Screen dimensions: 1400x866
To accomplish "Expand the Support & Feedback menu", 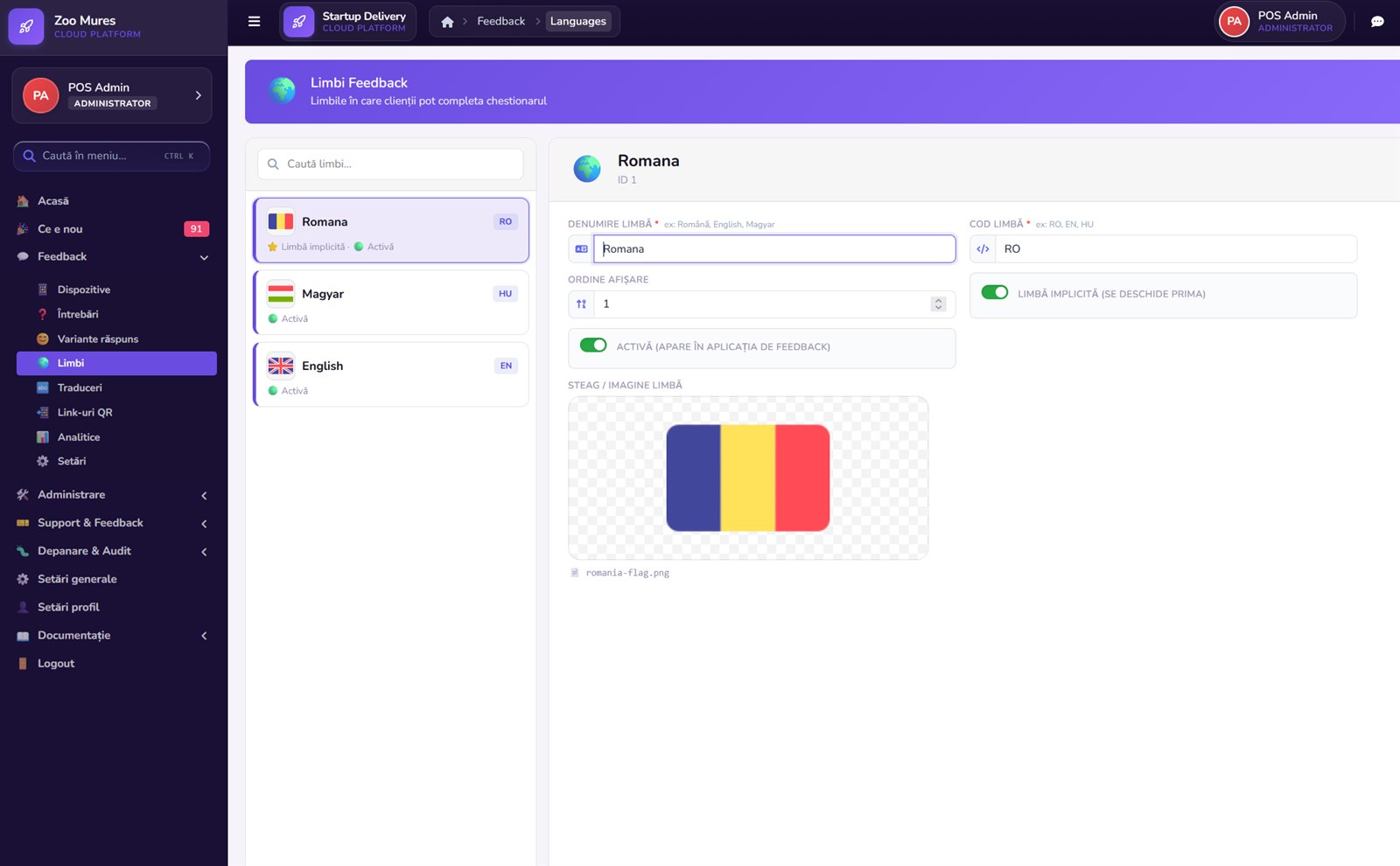I will point(204,523).
